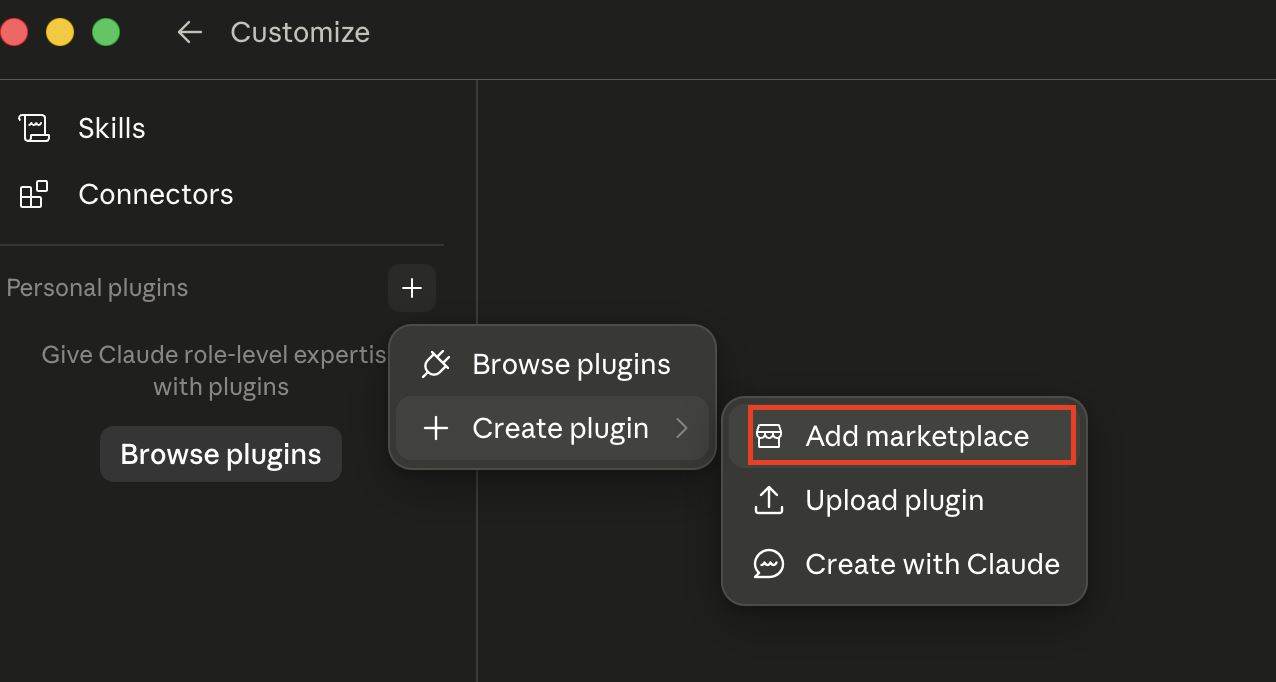The width and height of the screenshot is (1276, 682).
Task: Click the plus icon beside Create plugin
Action: [x=436, y=428]
